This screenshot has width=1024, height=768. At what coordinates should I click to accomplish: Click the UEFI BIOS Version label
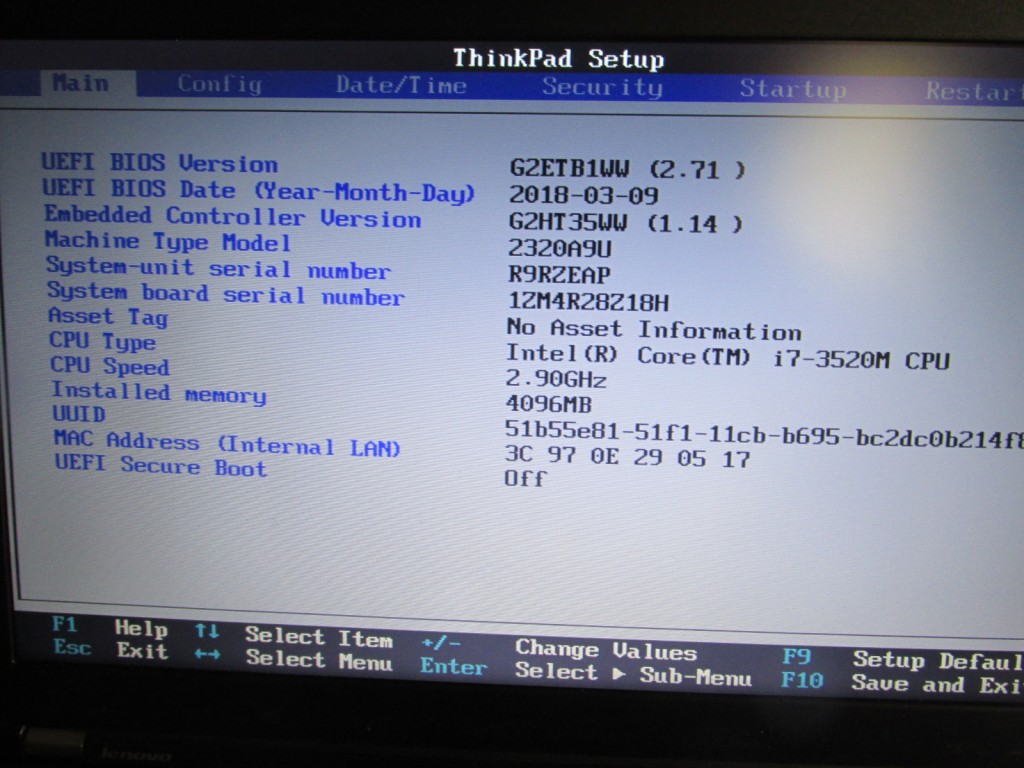[160, 163]
